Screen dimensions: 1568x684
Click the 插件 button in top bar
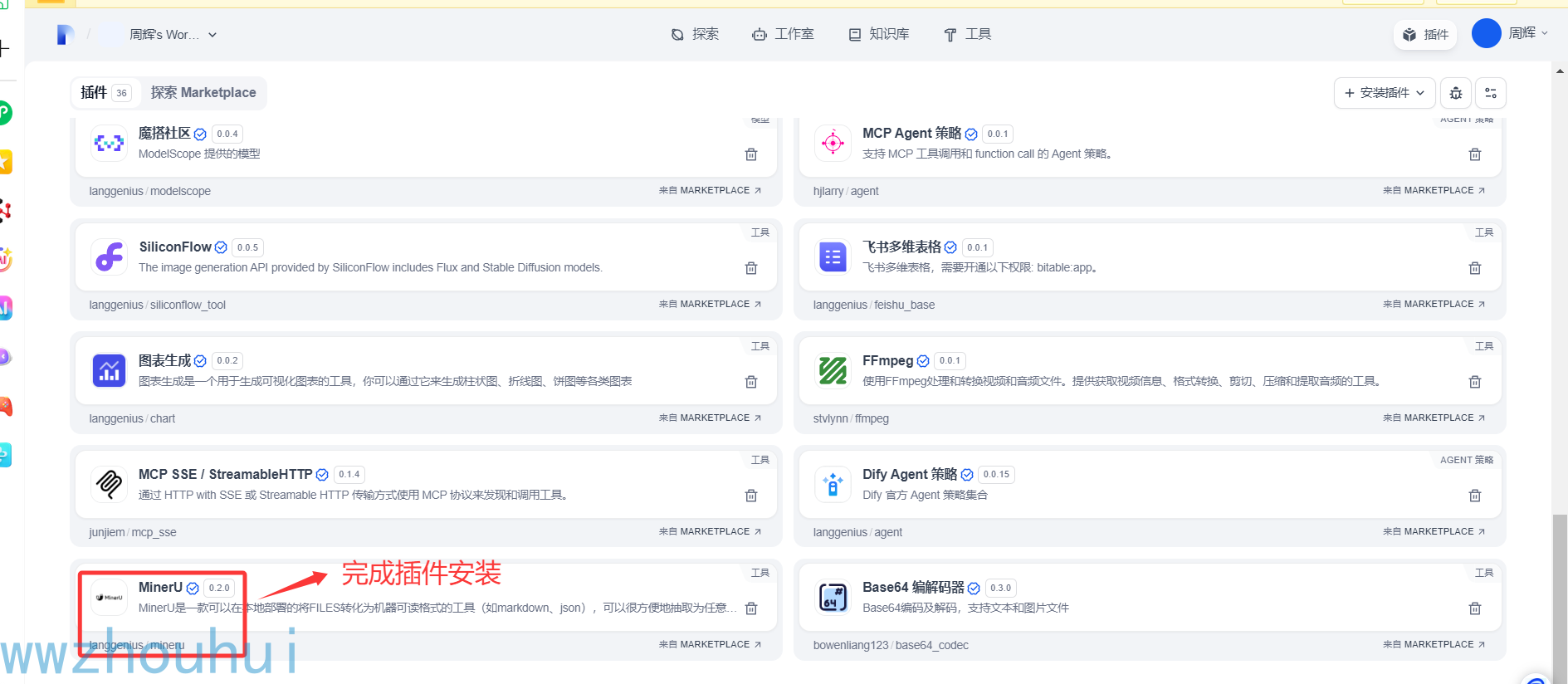tap(1425, 34)
